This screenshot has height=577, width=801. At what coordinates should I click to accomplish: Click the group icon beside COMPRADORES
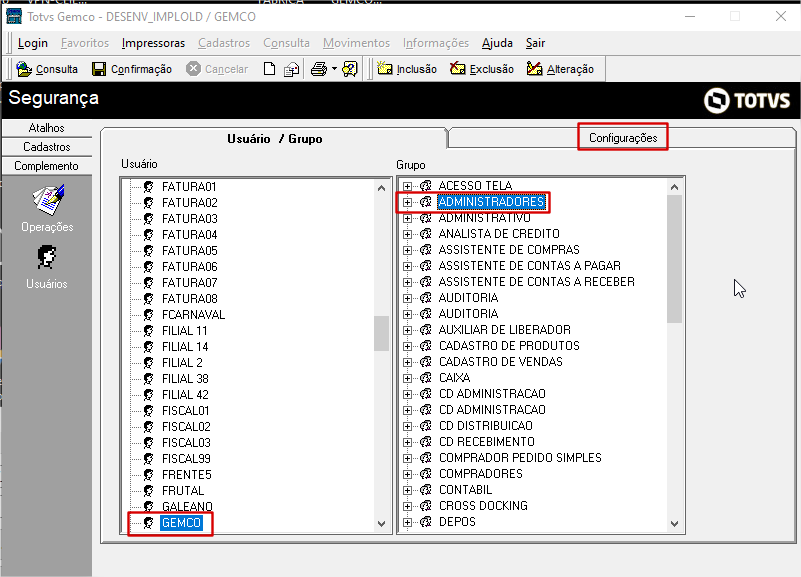coord(426,474)
